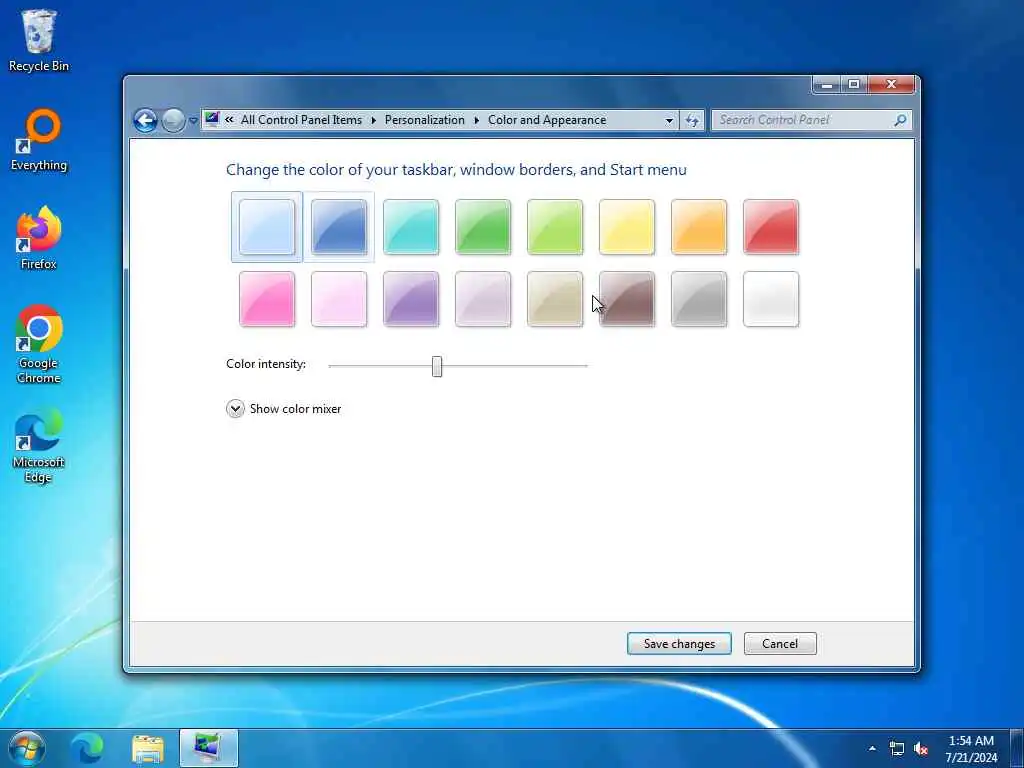Select the tan Taupe swatch
The image size is (1024, 768).
pyautogui.click(x=555, y=299)
